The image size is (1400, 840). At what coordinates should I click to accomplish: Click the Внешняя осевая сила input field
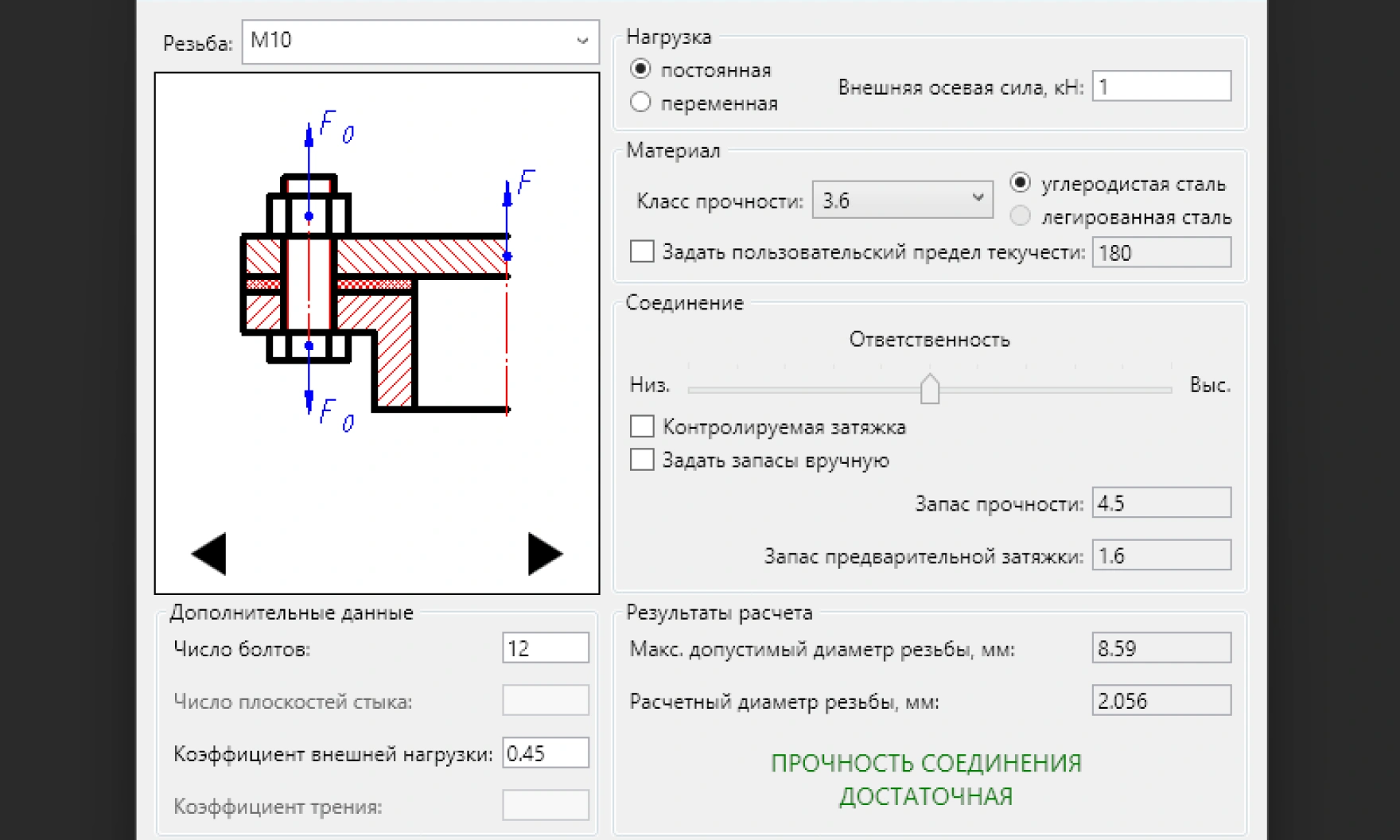click(1161, 85)
